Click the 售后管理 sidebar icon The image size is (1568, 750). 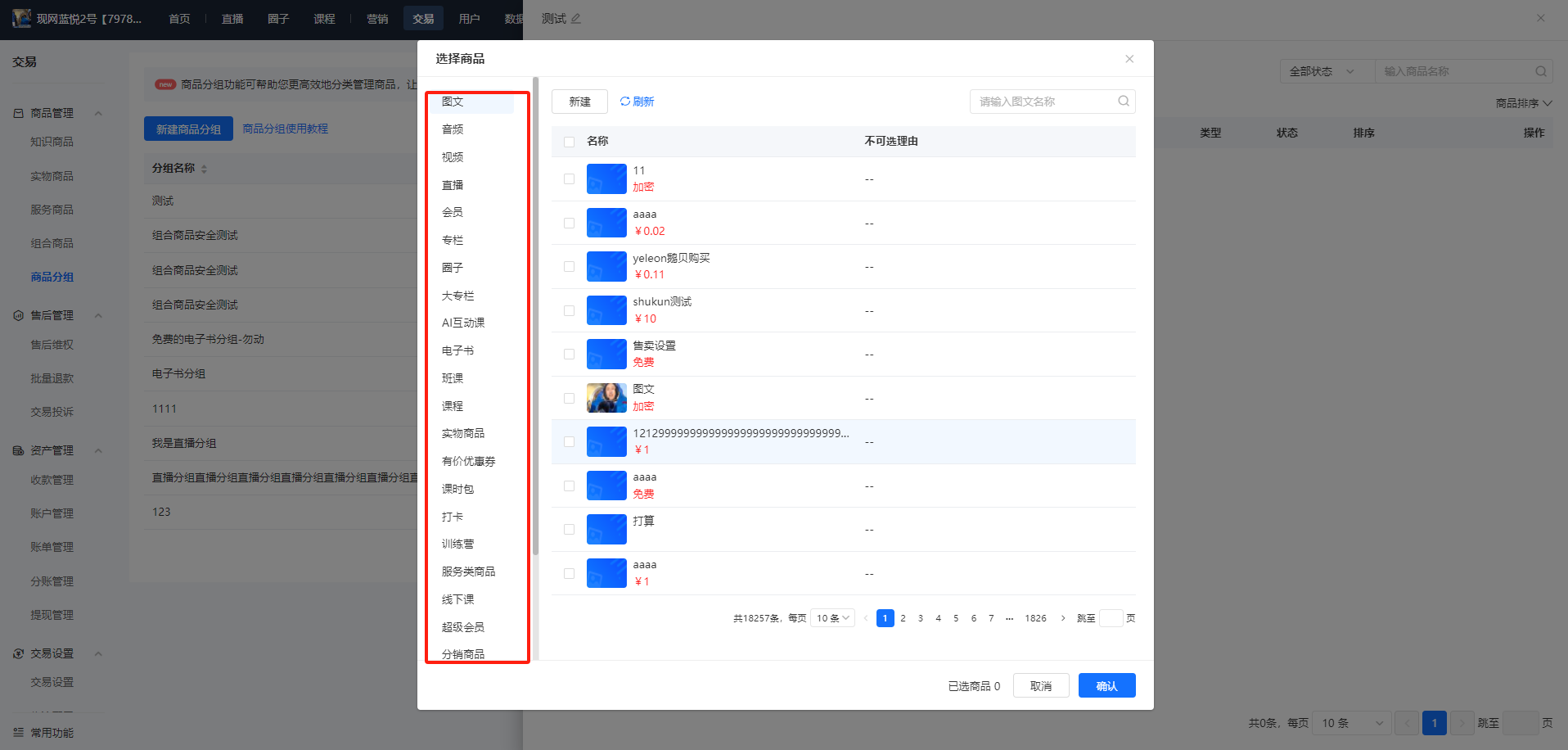[18, 315]
